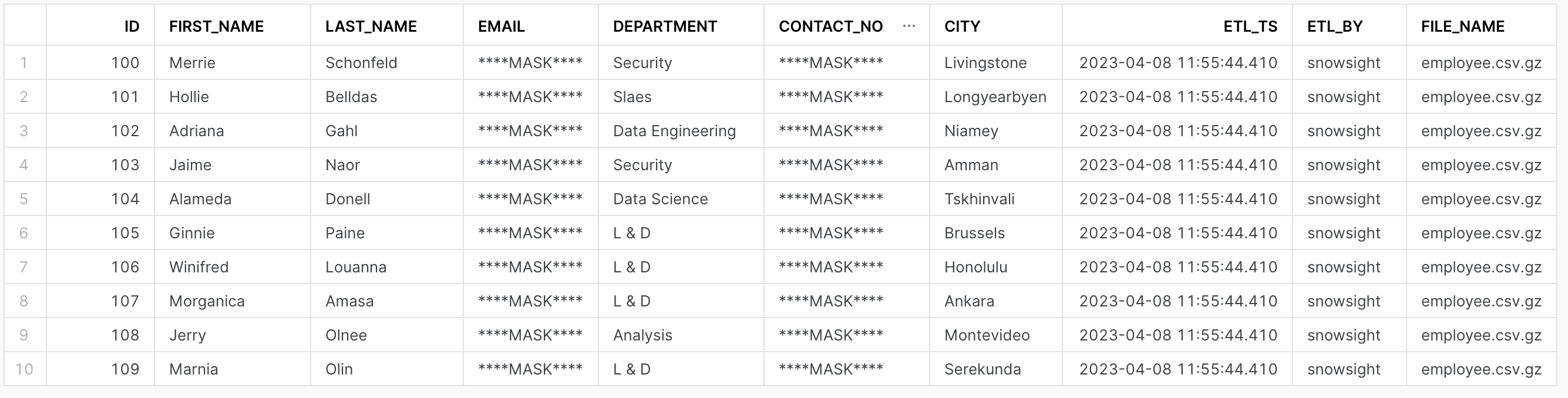
Task: Click the CITY column header
Action: 961,26
